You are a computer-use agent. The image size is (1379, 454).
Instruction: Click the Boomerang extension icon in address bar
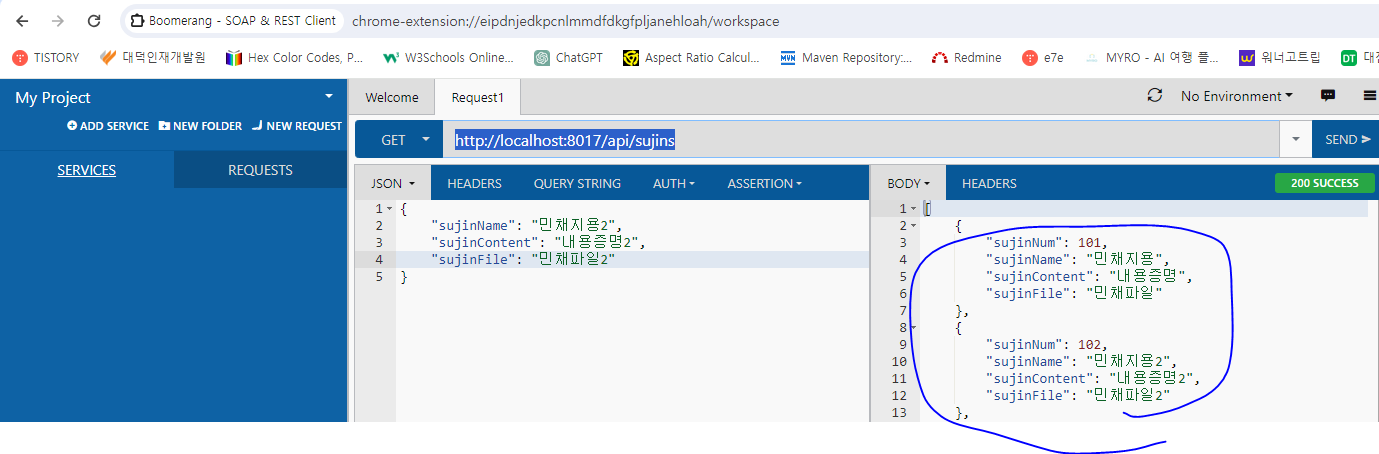pos(139,21)
